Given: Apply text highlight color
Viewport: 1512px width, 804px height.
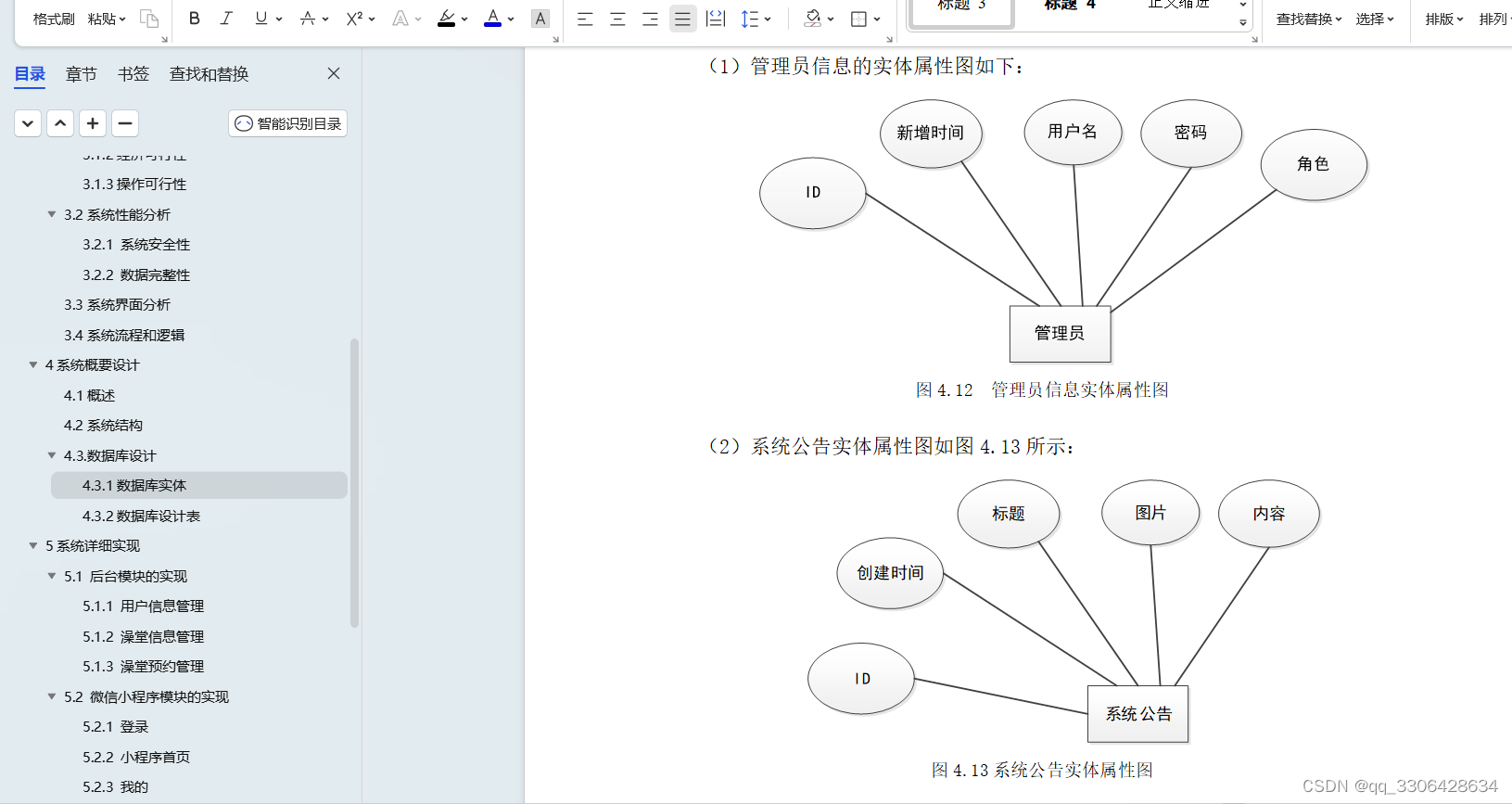Looking at the screenshot, I should pos(446,19).
